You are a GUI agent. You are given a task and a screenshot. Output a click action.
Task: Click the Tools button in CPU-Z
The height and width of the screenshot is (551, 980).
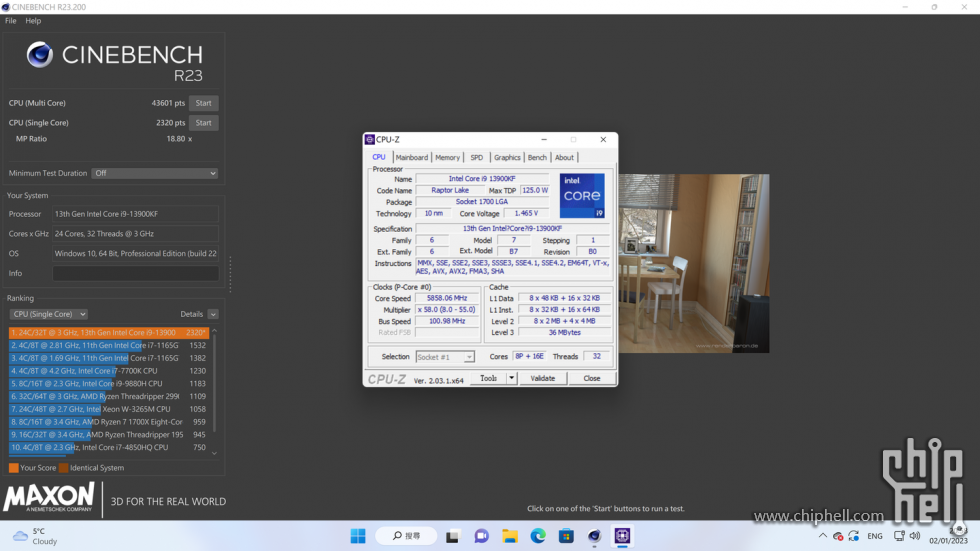488,379
